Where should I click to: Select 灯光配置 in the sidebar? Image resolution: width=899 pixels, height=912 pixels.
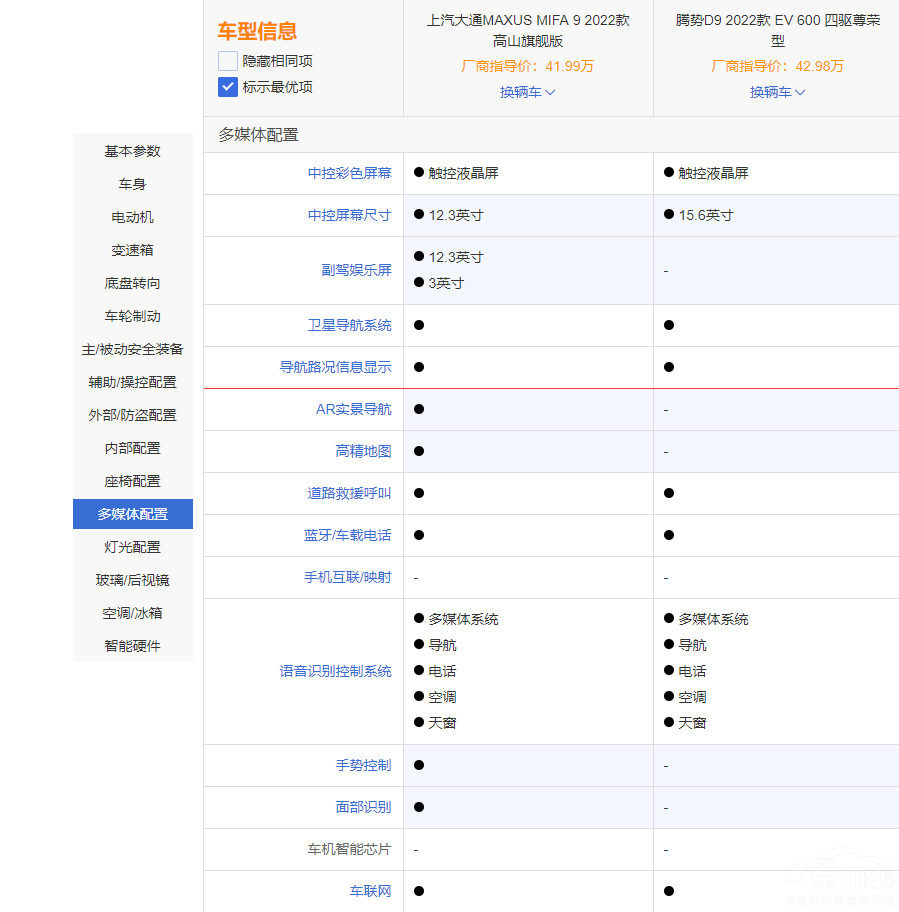tap(133, 547)
